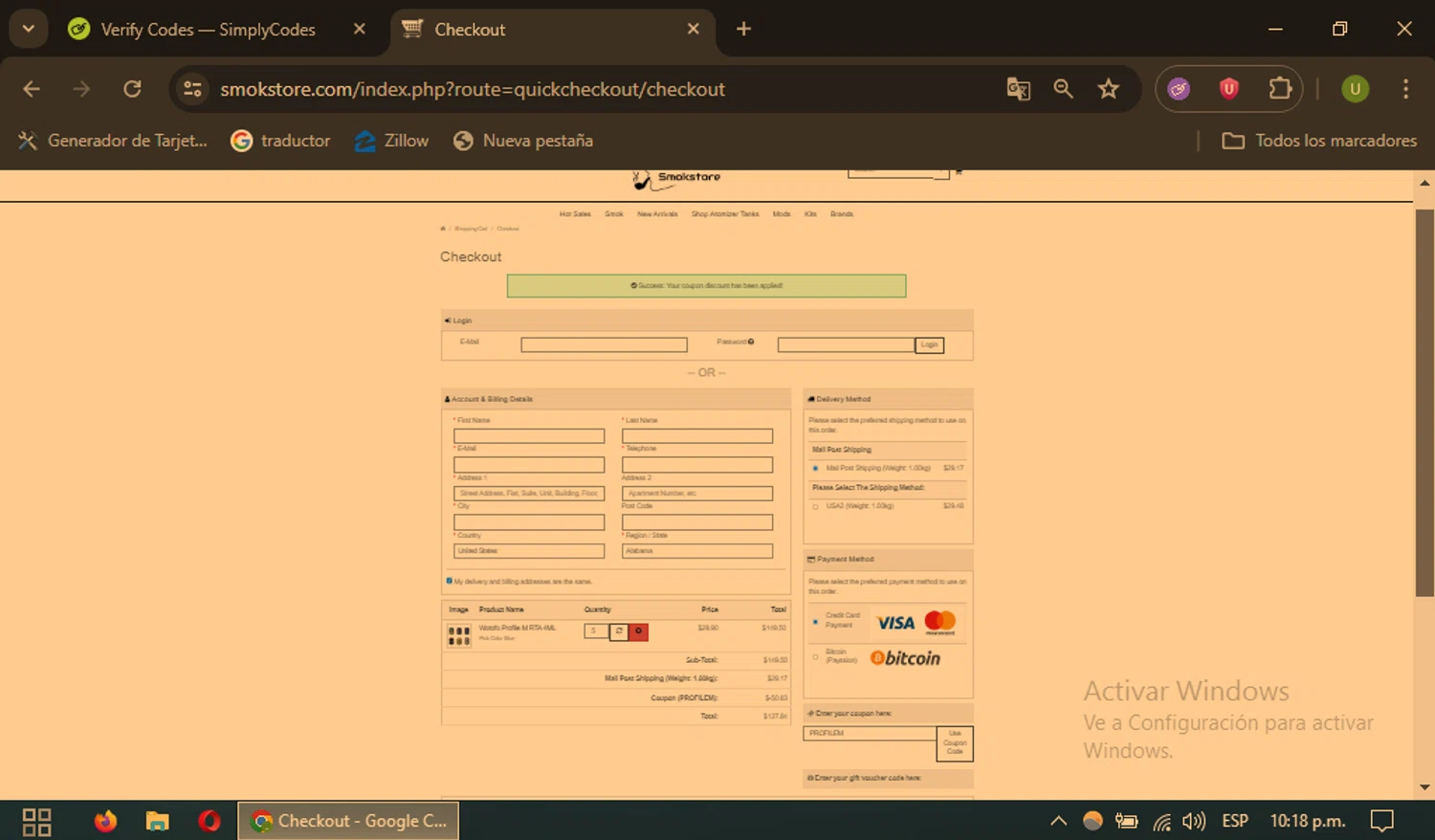Click the password help question icon
This screenshot has width=1435, height=840.
[x=751, y=342]
